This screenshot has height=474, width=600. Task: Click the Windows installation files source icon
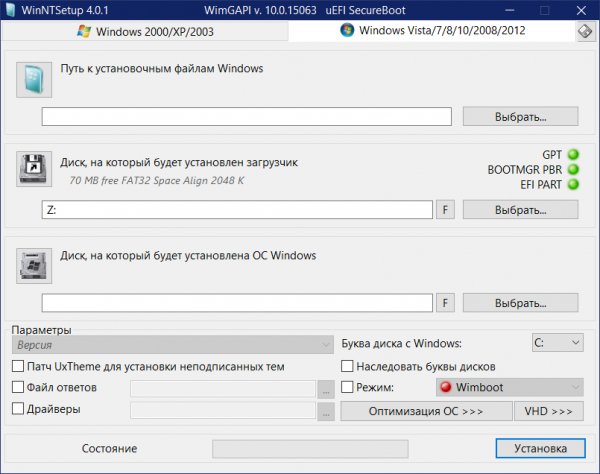point(34,80)
